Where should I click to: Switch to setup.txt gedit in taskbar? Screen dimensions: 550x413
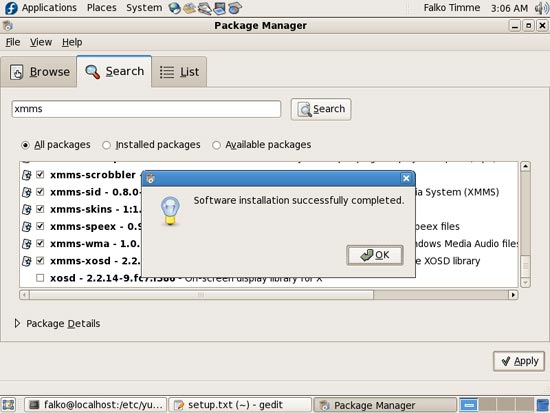pos(240,405)
